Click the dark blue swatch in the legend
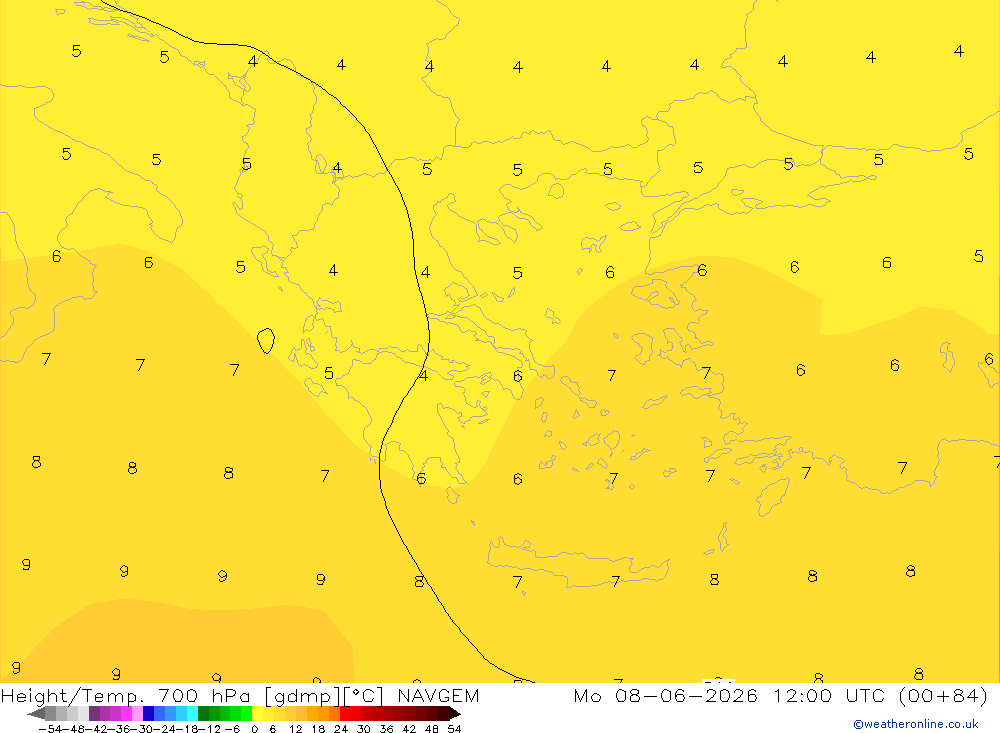The height and width of the screenshot is (733, 1000). [149, 714]
